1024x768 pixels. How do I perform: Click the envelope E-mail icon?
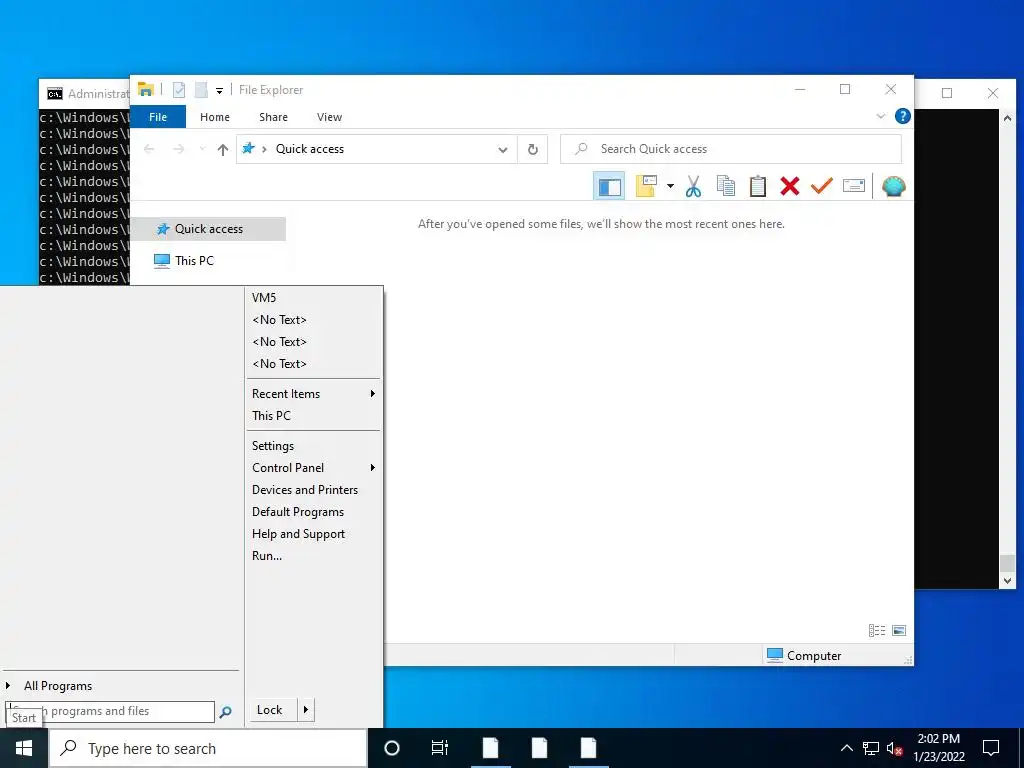pyautogui.click(x=854, y=186)
